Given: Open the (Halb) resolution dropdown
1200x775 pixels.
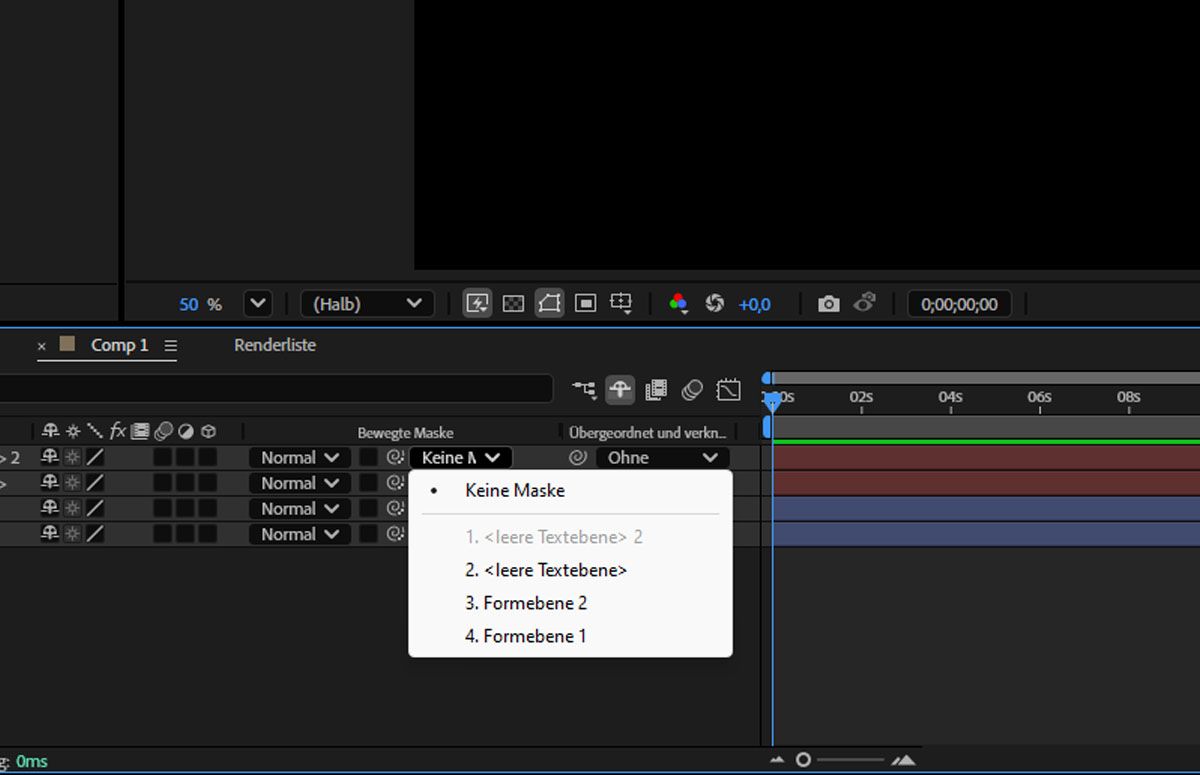Looking at the screenshot, I should (x=368, y=304).
